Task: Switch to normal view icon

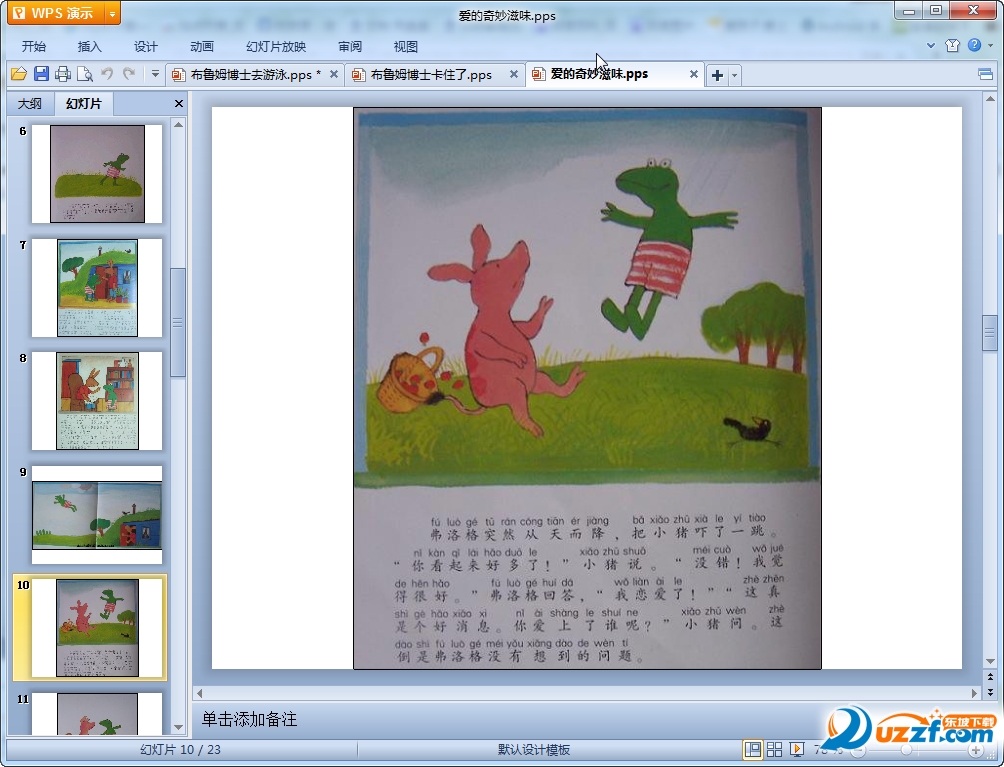Action: coord(753,750)
